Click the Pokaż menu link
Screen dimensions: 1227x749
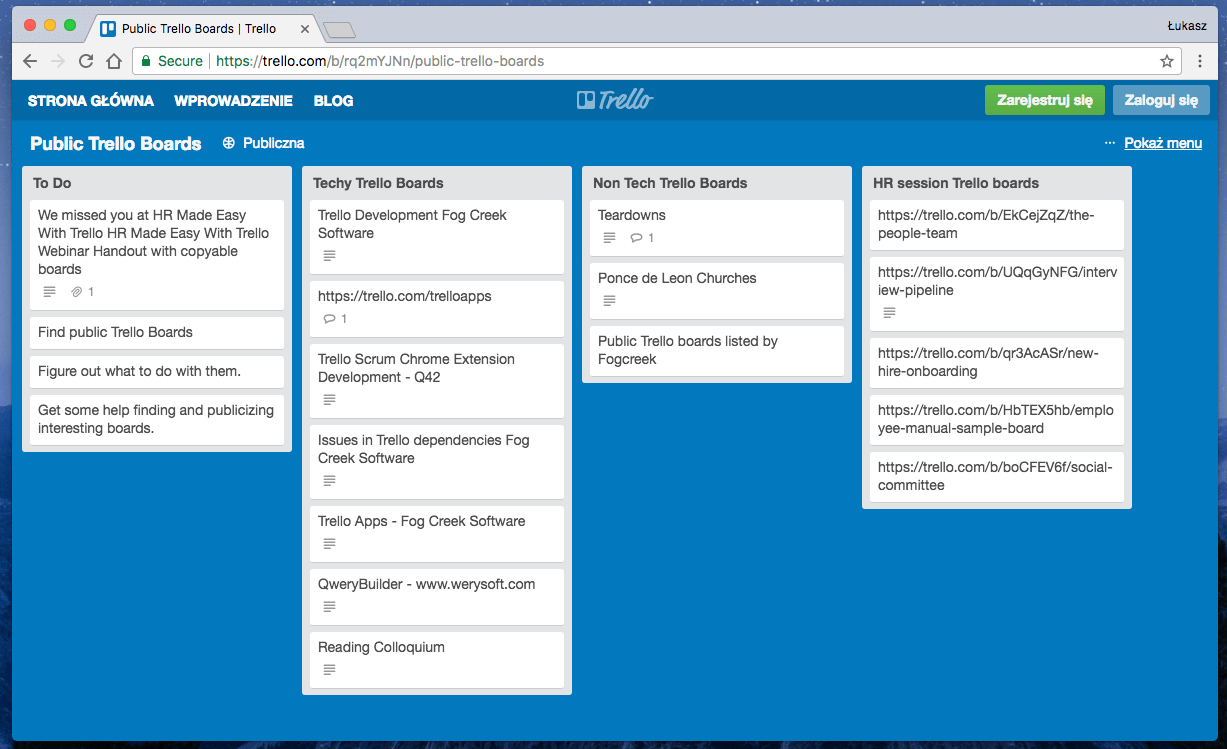click(x=1163, y=143)
